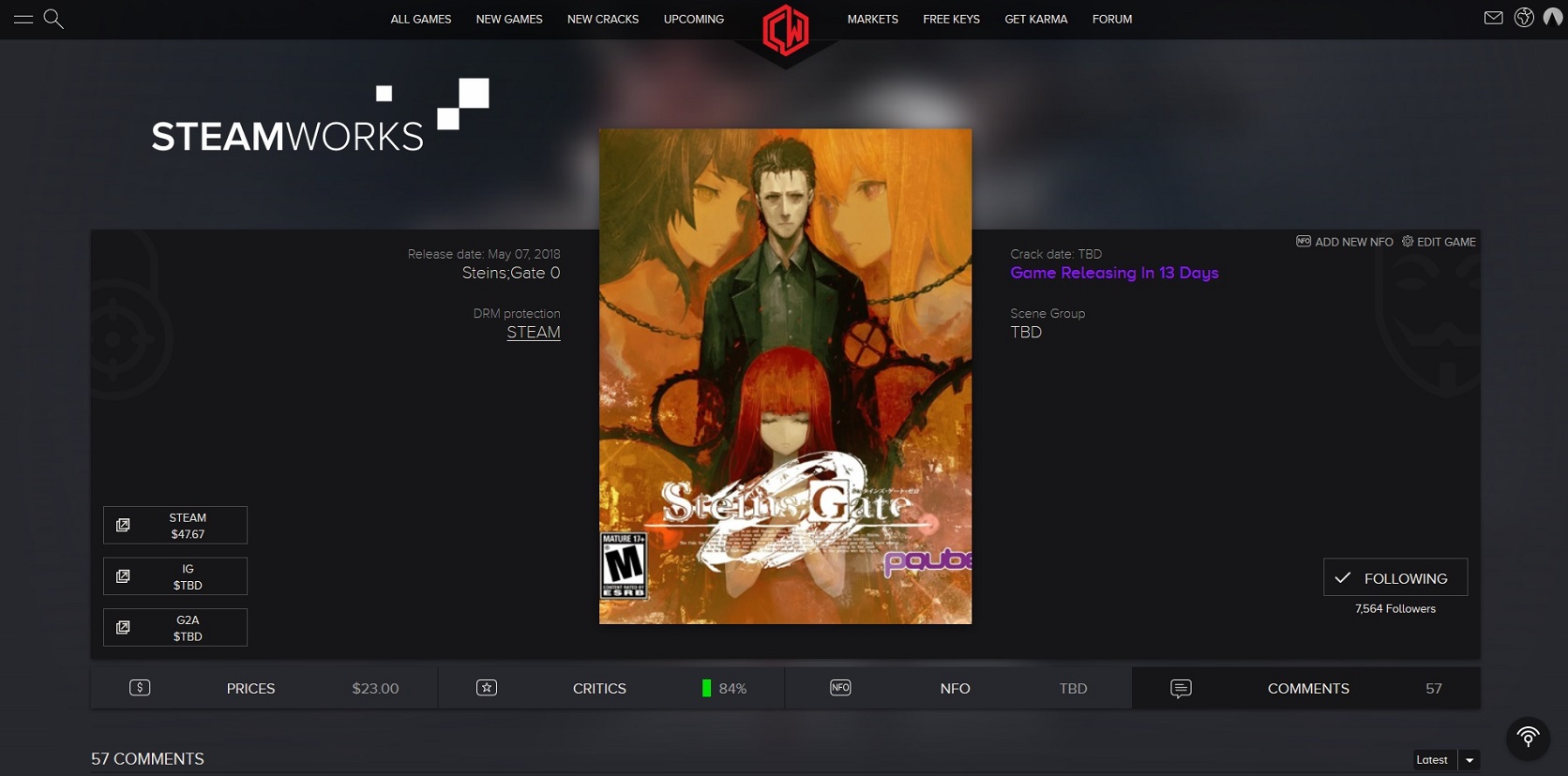Viewport: 1568px width, 776px height.
Task: Switch to the Comments tab
Action: (x=1306, y=688)
